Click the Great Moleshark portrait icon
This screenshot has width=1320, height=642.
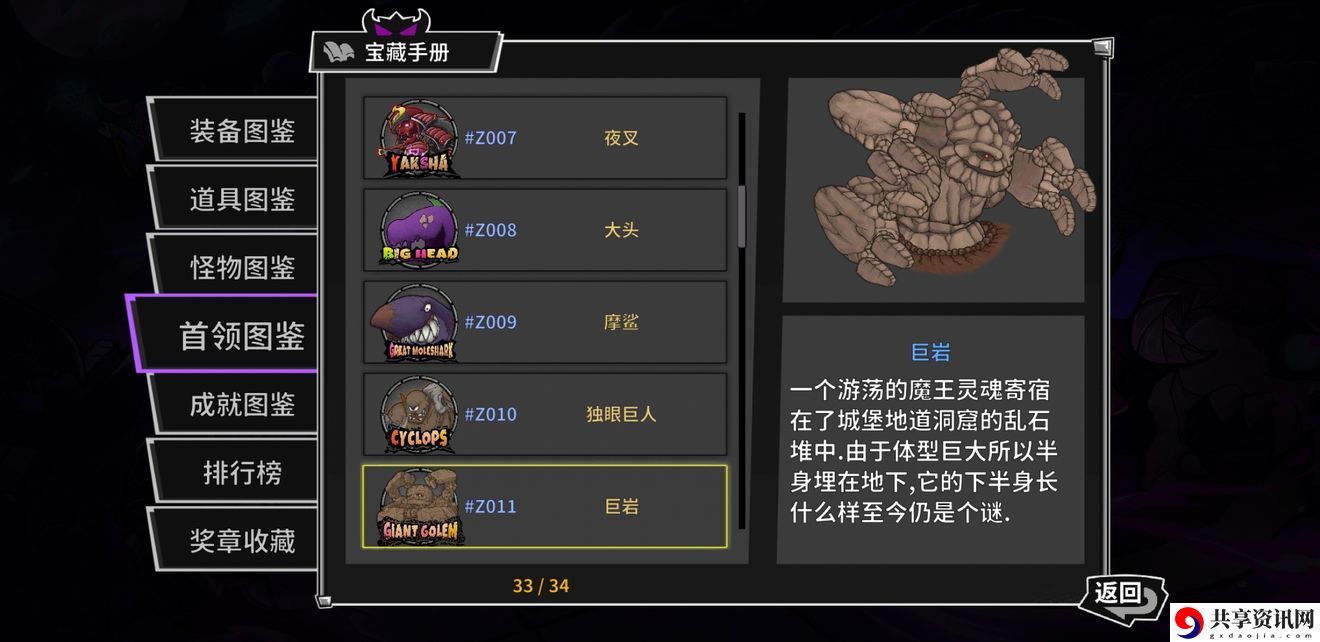(x=420, y=322)
